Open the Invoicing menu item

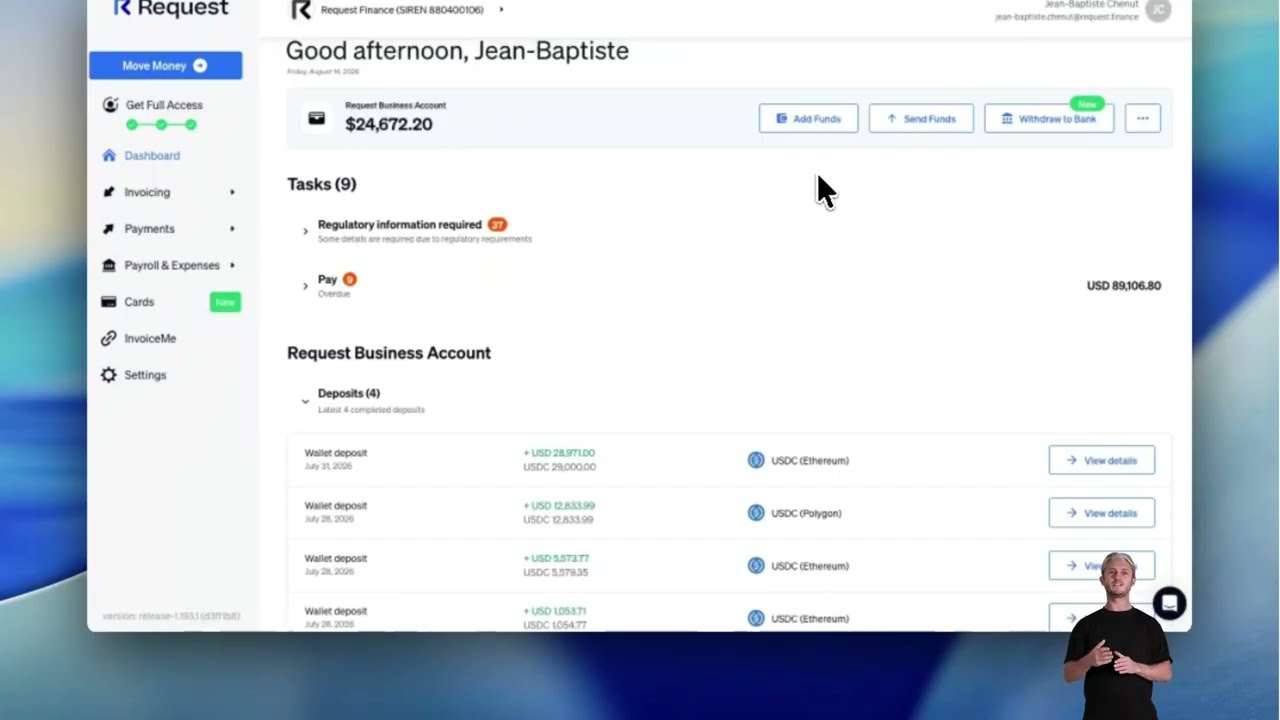pos(147,192)
